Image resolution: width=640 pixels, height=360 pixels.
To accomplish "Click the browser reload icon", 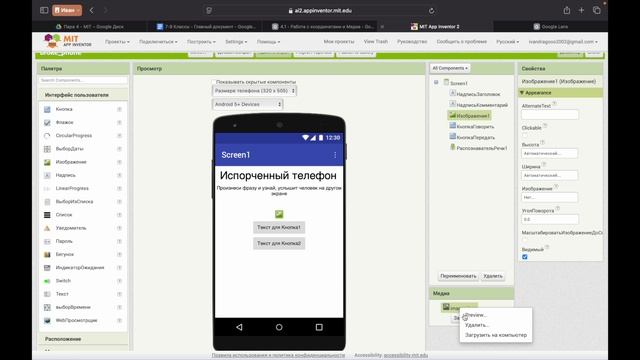I will click(x=431, y=11).
